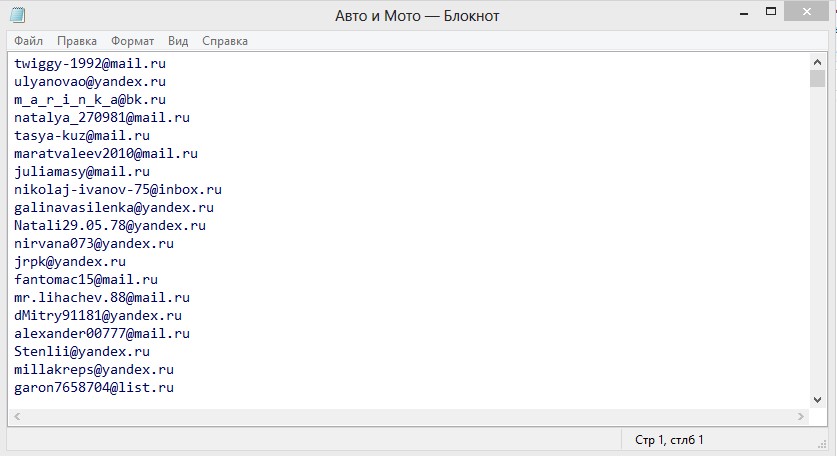The width and height of the screenshot is (837, 456).
Task: Minimize the Блокнот window
Action: click(744, 13)
